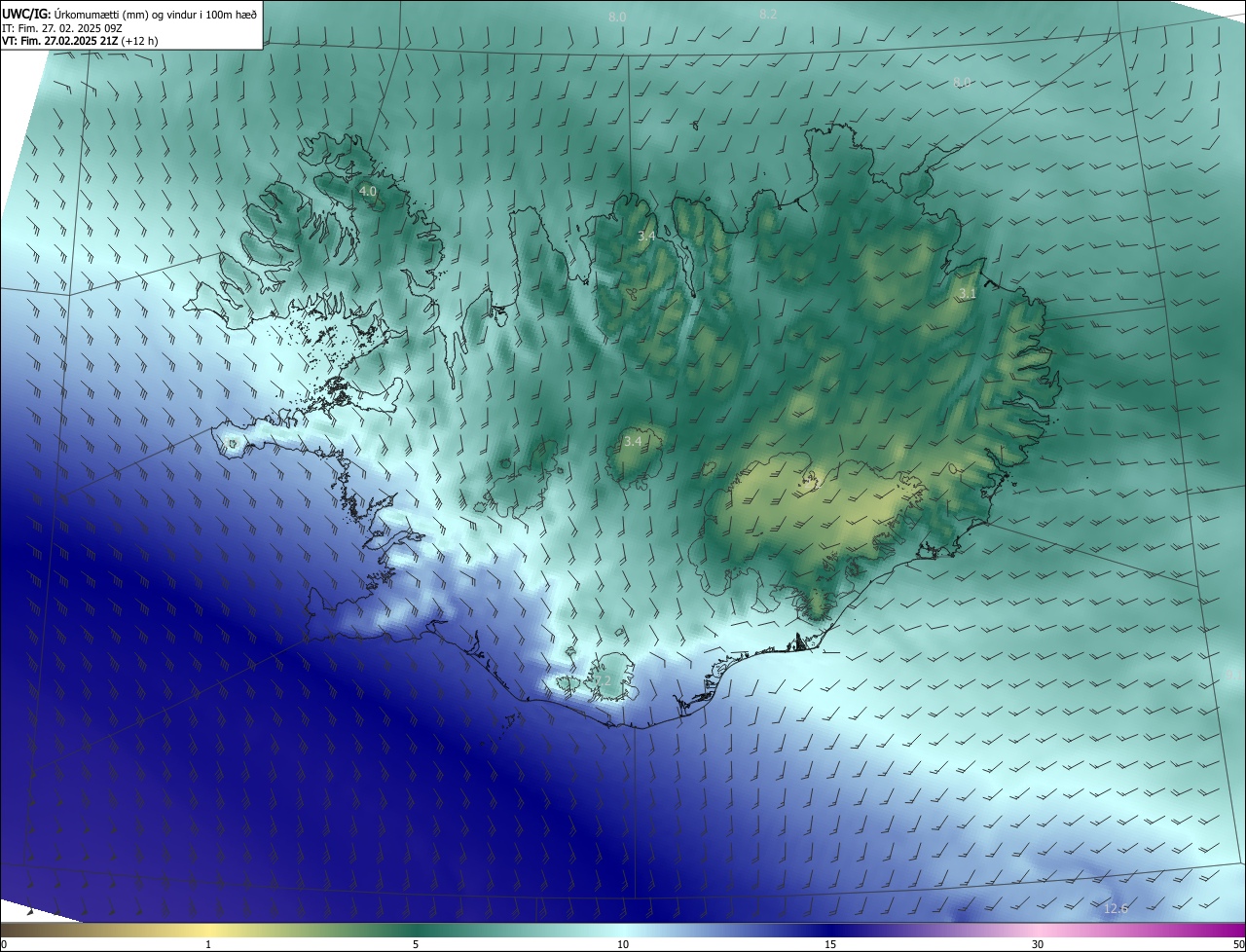
Task: Click the yellow band of the color scale
Action: click(209, 931)
